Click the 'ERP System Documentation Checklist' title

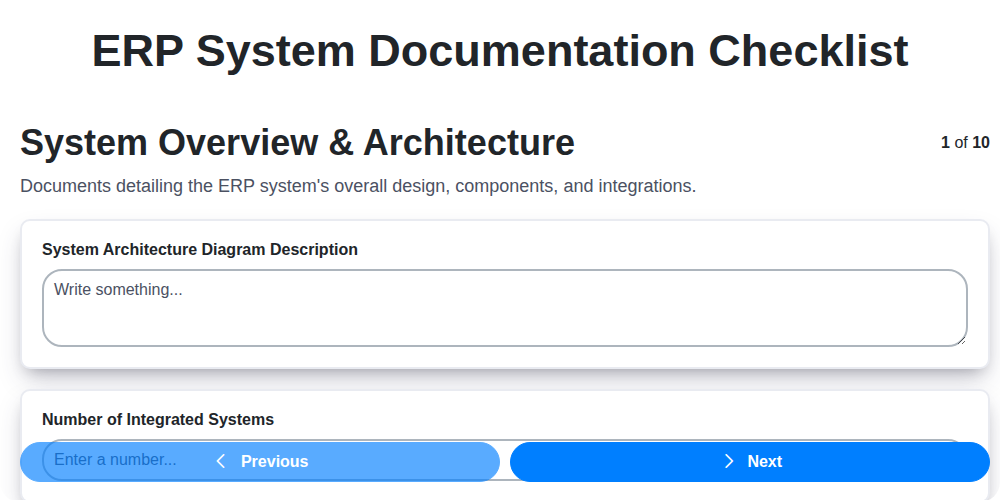500,51
